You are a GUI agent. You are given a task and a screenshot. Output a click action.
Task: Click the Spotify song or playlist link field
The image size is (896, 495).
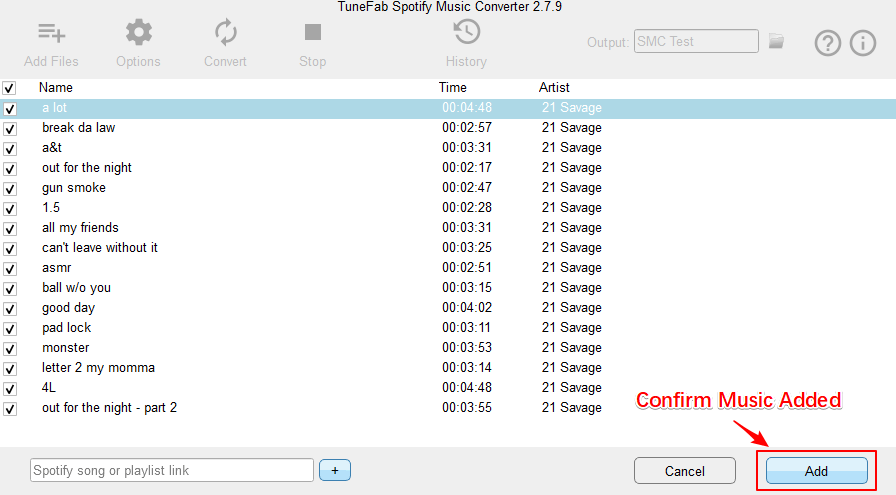pos(172,470)
